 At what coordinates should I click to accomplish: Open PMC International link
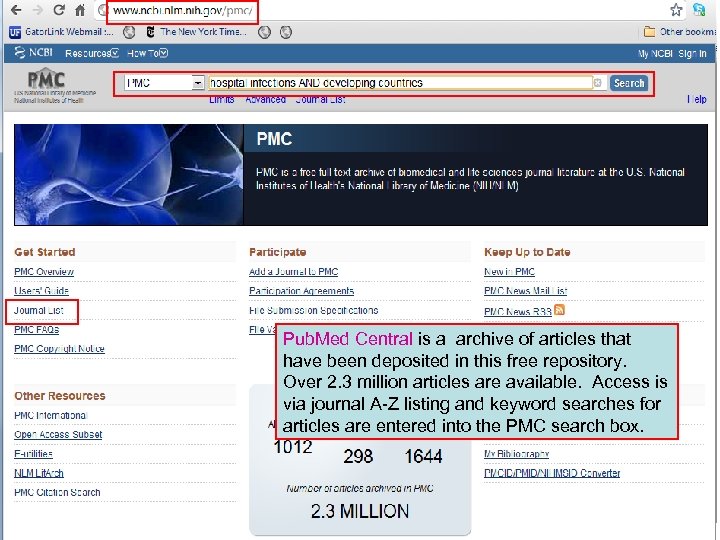51,416
